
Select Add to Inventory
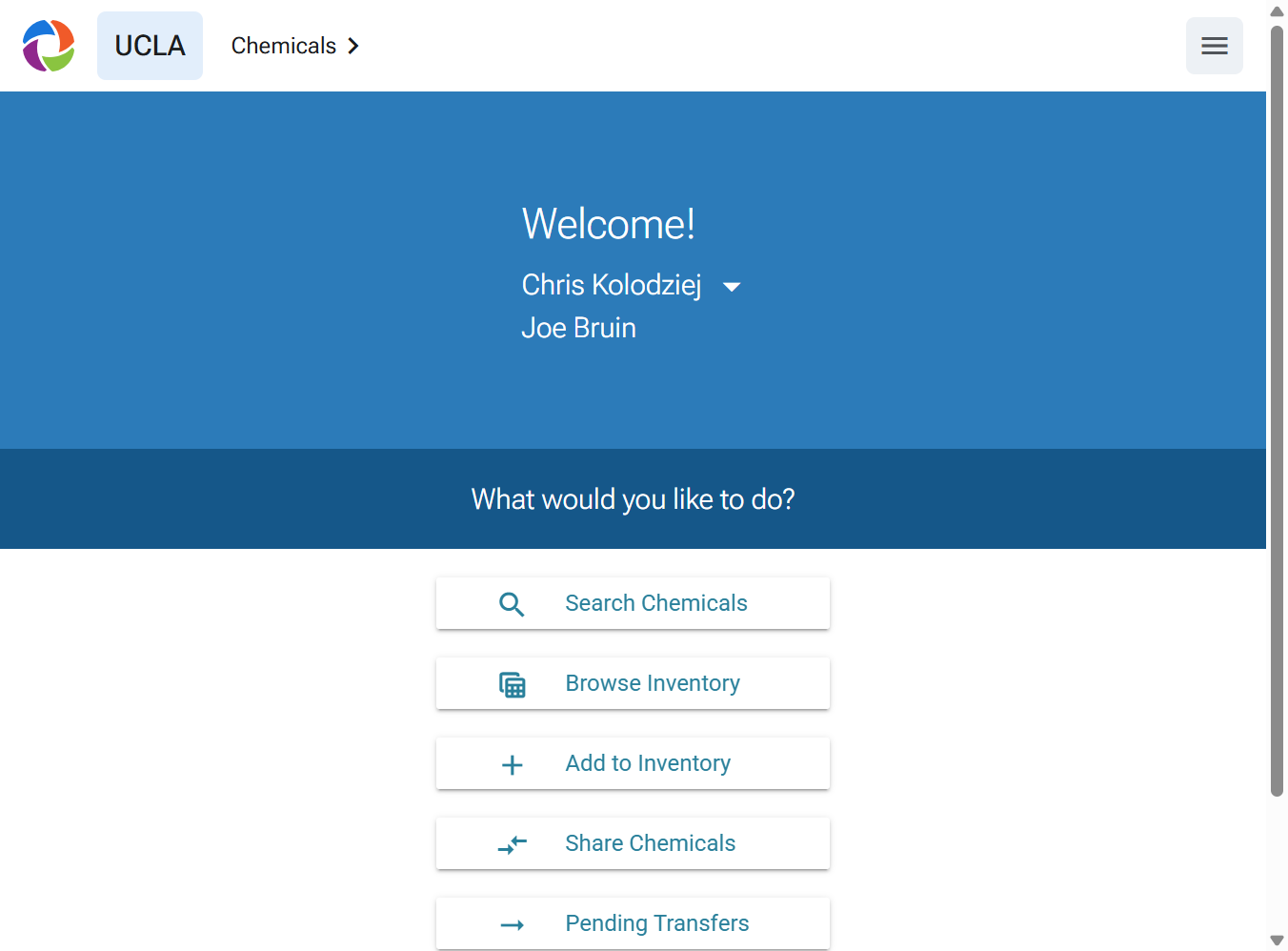pyautogui.click(x=633, y=763)
